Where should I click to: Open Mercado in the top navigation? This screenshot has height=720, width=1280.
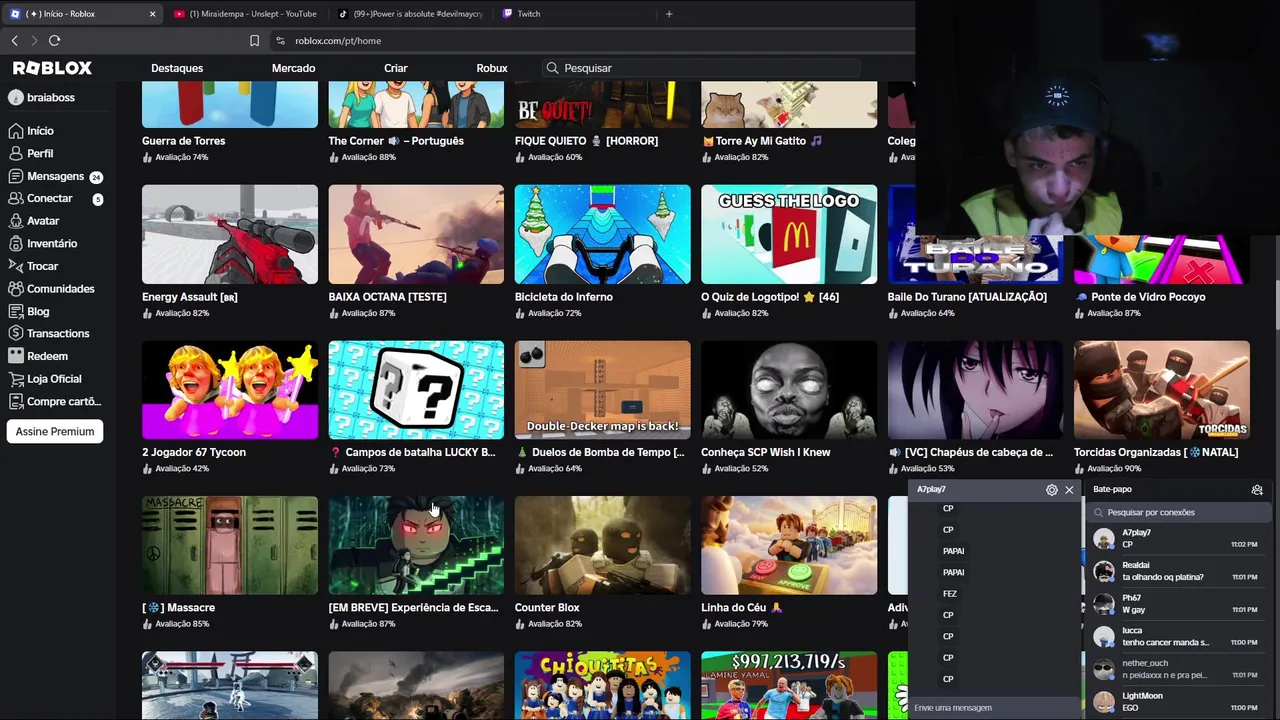[x=293, y=68]
